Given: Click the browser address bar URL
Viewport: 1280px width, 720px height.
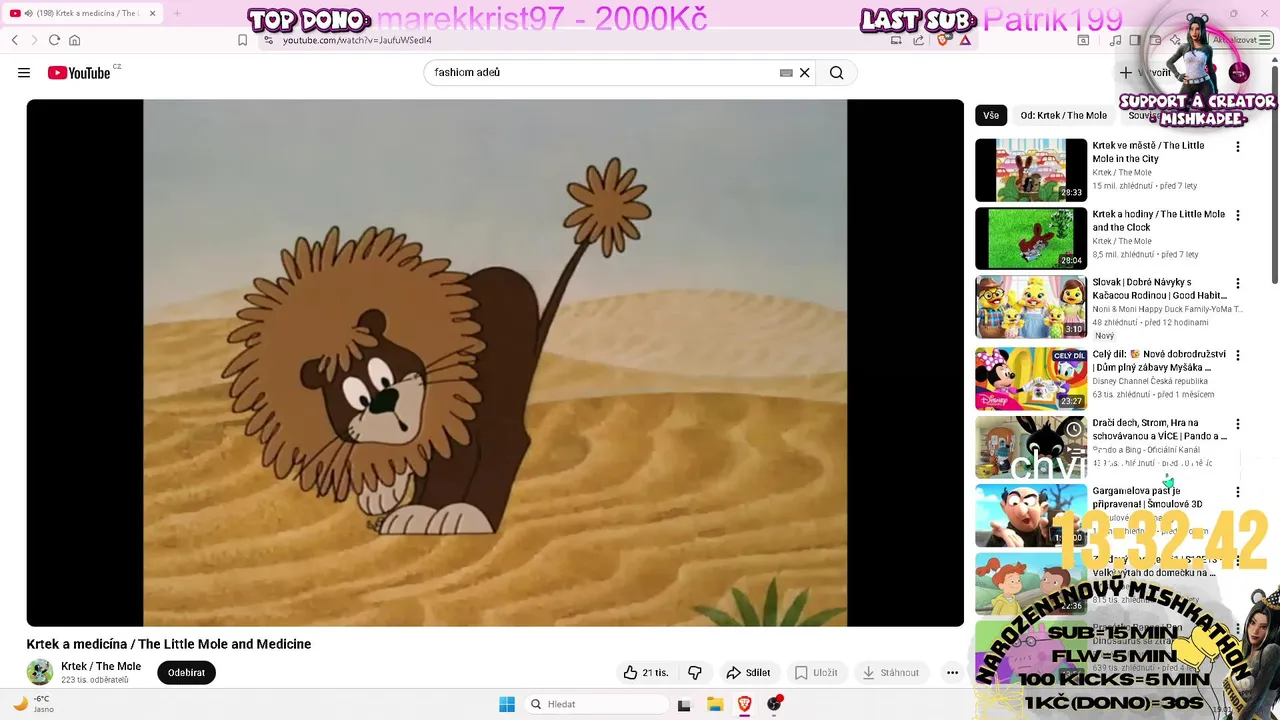Looking at the screenshot, I should [357, 40].
